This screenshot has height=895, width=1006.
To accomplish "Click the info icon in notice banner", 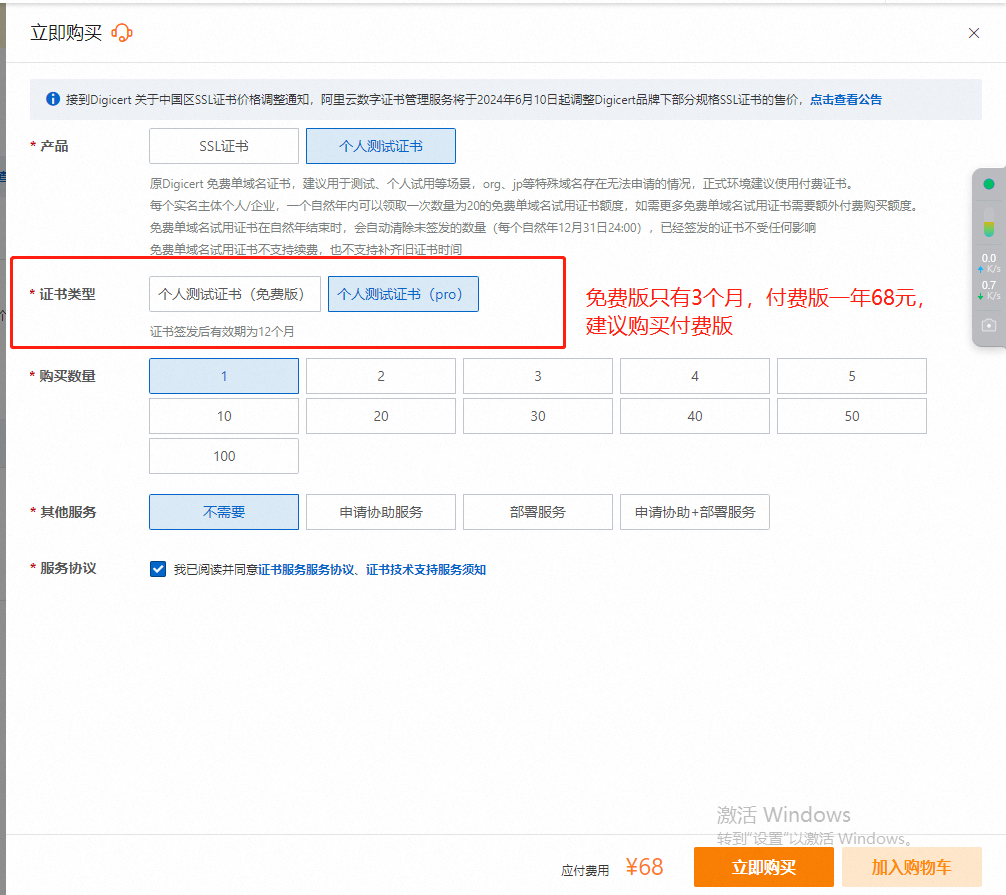I will point(52,99).
